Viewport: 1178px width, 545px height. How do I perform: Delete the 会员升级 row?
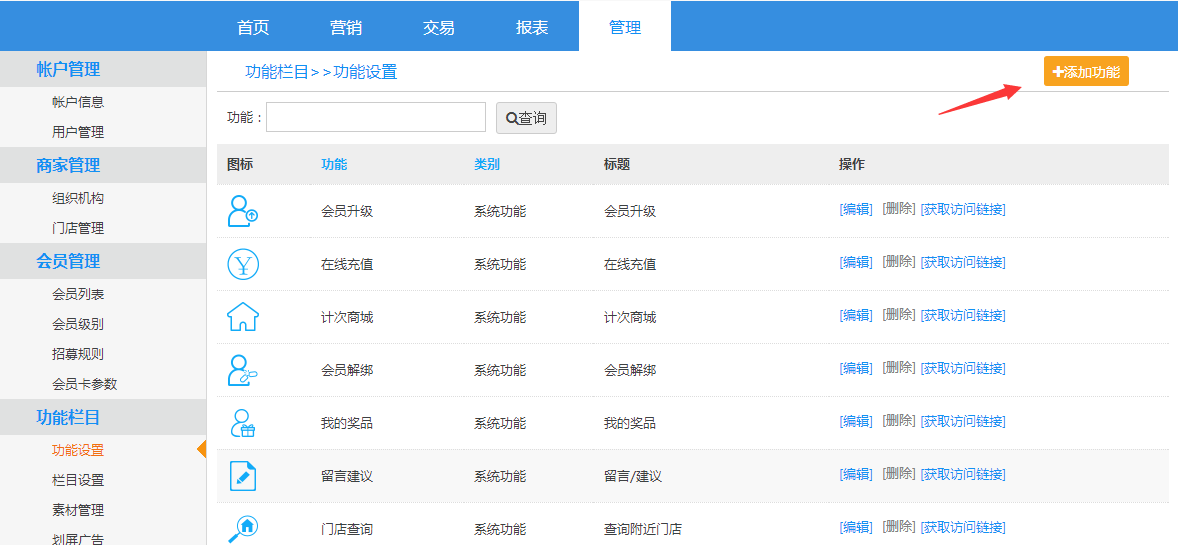899,209
